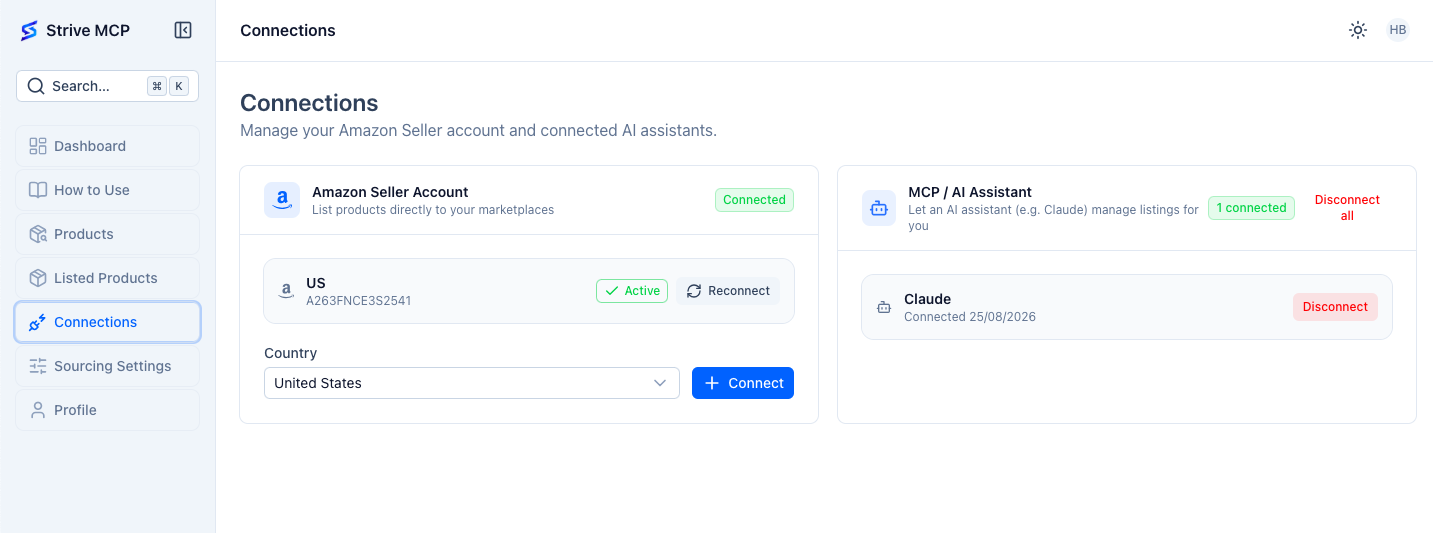This screenshot has height=533, width=1433.
Task: Open the HB user avatar menu
Action: click(x=1398, y=30)
